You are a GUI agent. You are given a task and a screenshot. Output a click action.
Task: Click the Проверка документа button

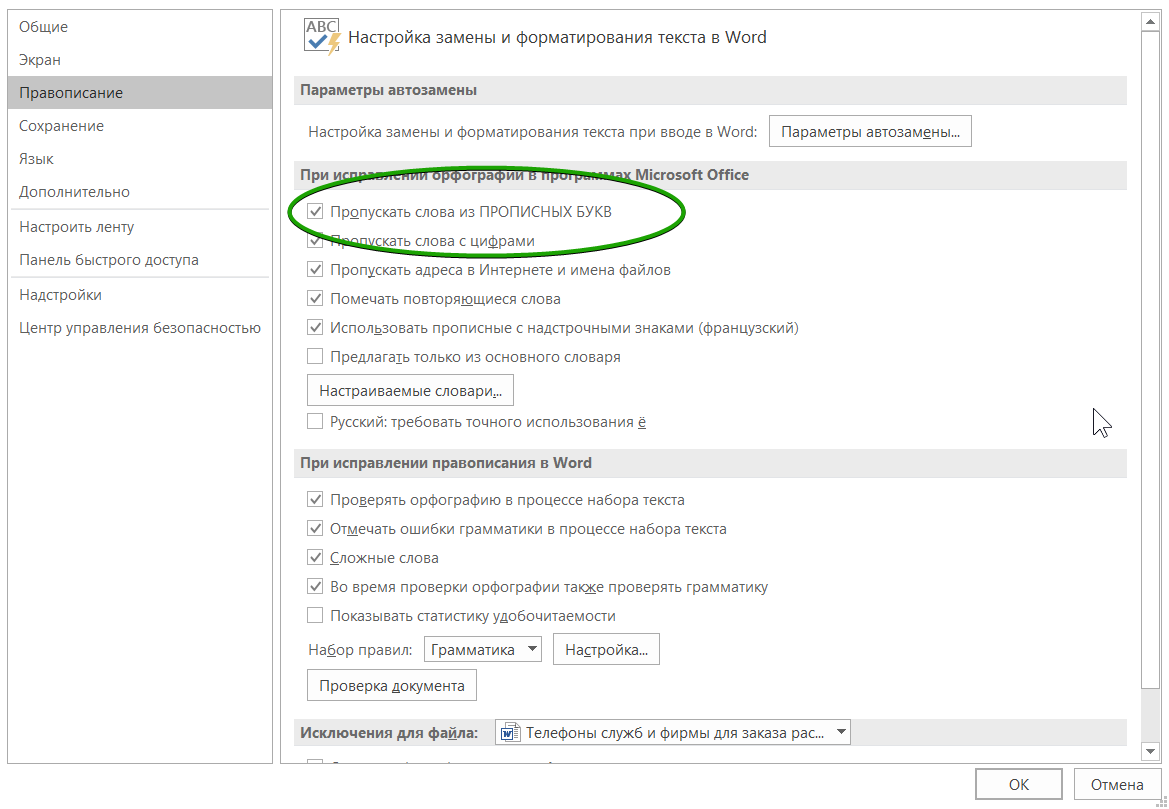tap(391, 685)
